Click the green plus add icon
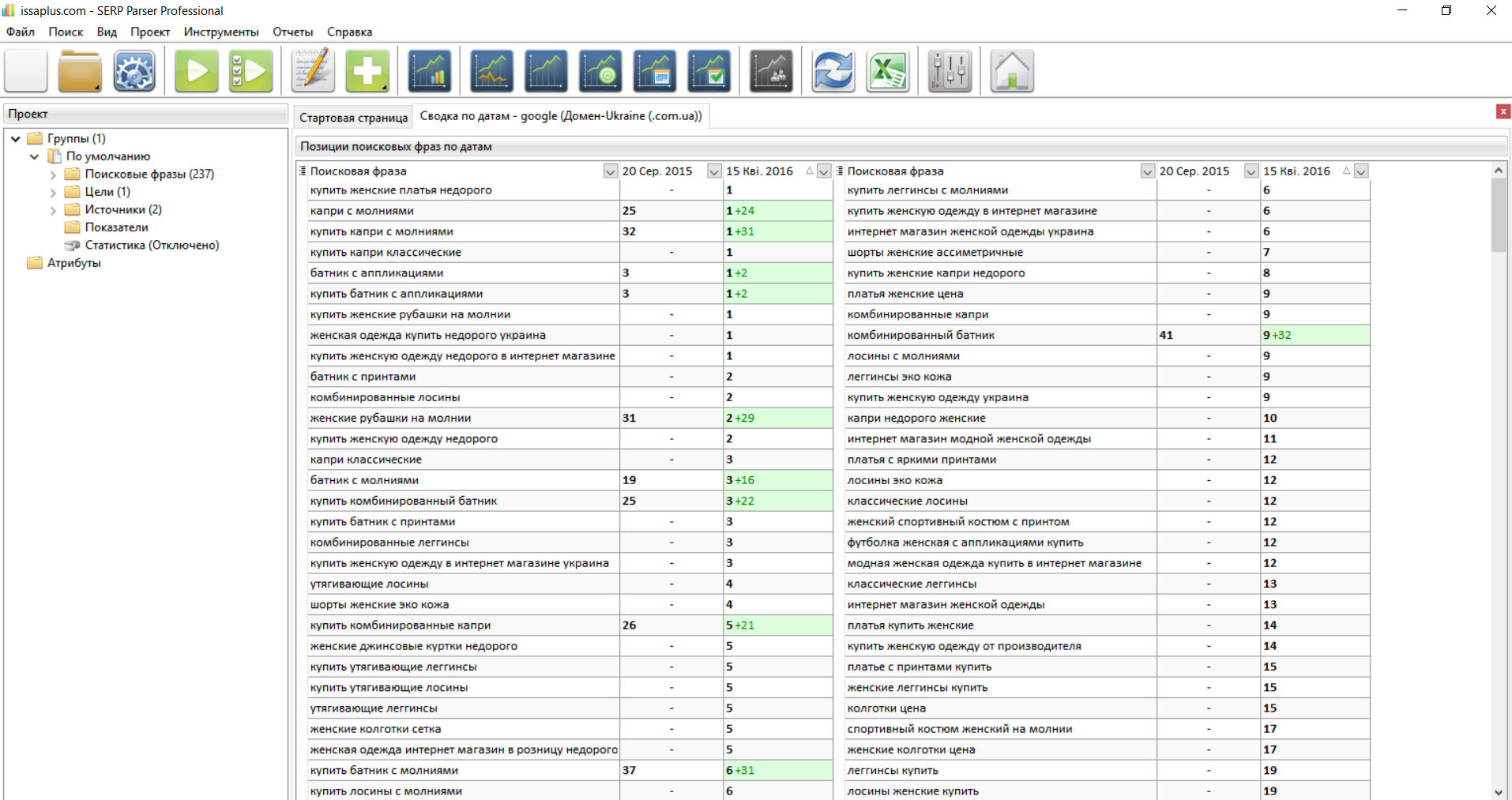Screen dimensions: 1512x800 367,71
